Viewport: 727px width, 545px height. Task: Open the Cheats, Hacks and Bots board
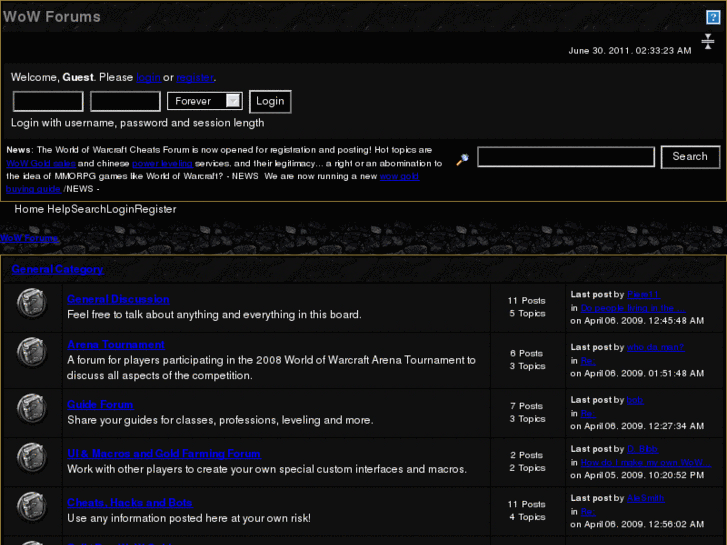[x=130, y=503]
